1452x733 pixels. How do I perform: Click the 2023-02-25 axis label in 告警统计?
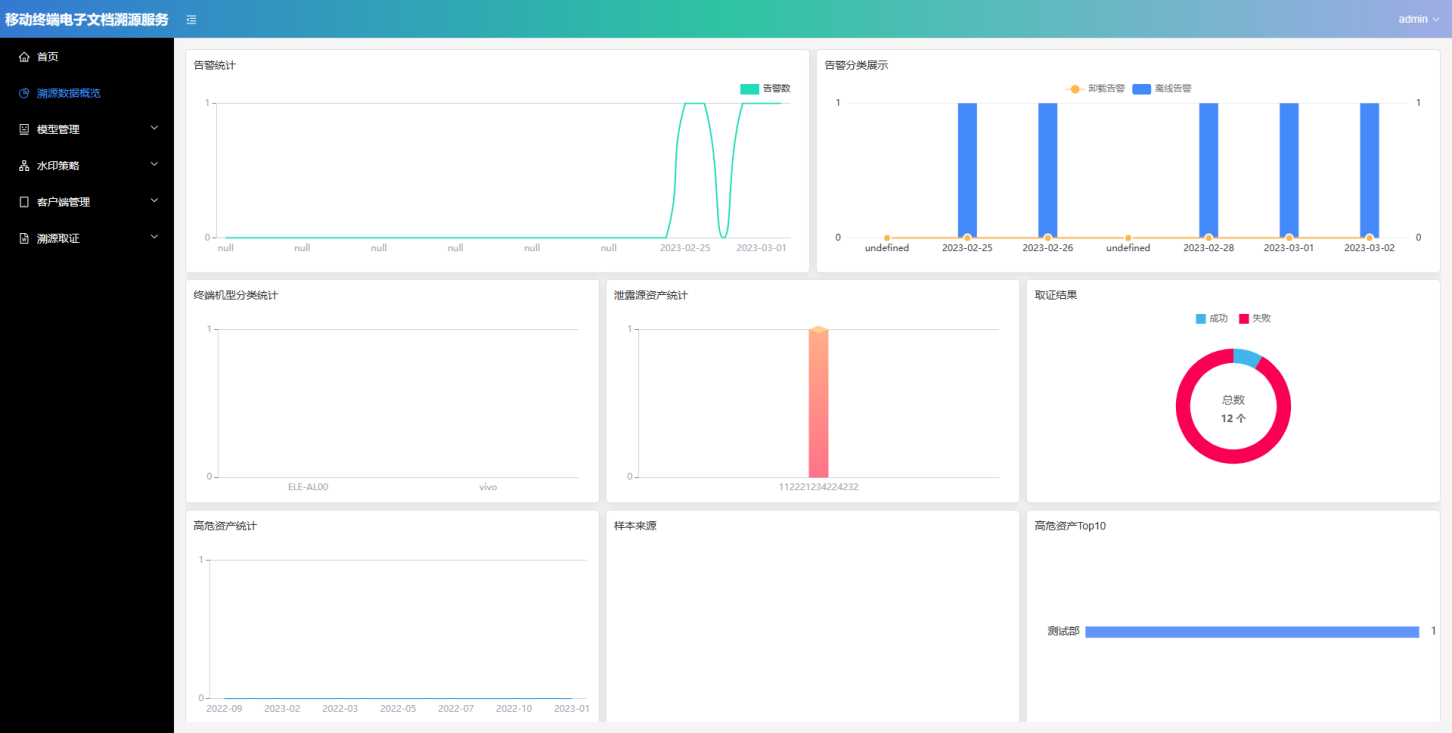[x=685, y=247]
